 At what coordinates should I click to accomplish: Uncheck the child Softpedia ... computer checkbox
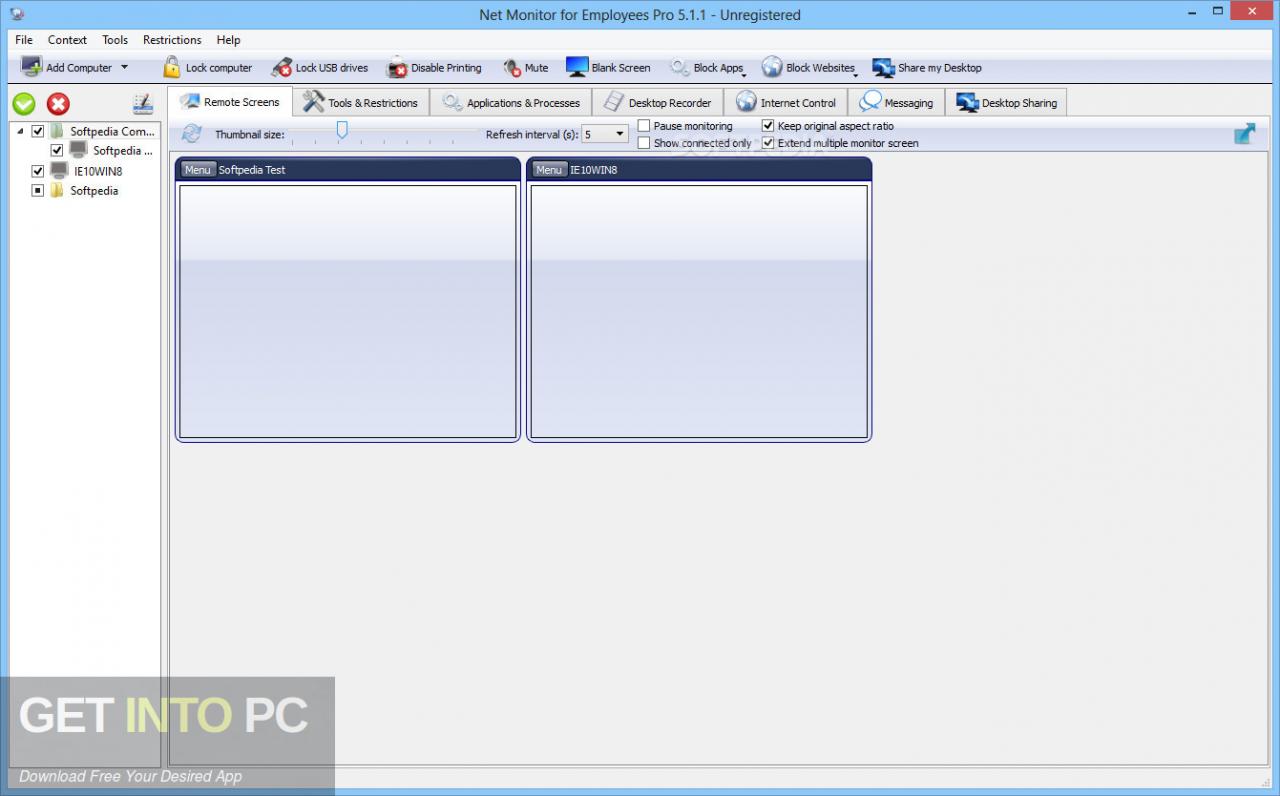click(x=57, y=151)
